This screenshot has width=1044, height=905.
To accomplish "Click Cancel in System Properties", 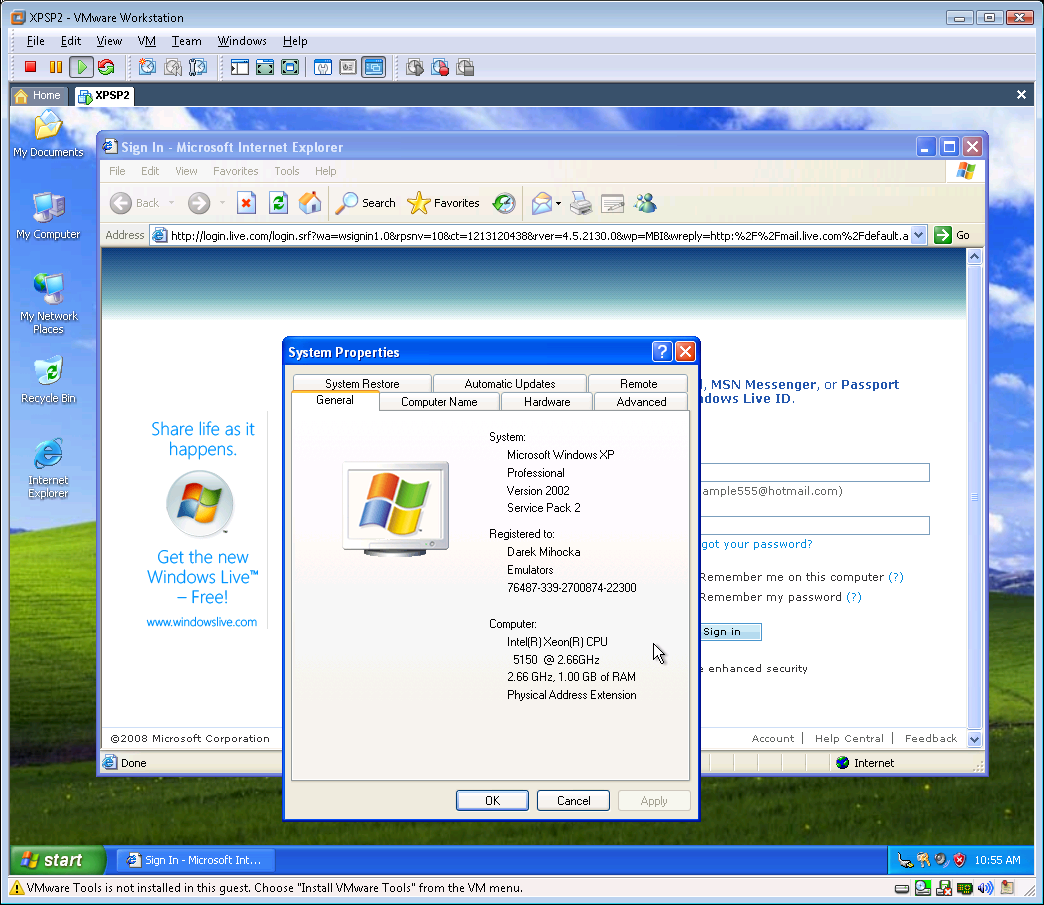I will point(573,800).
